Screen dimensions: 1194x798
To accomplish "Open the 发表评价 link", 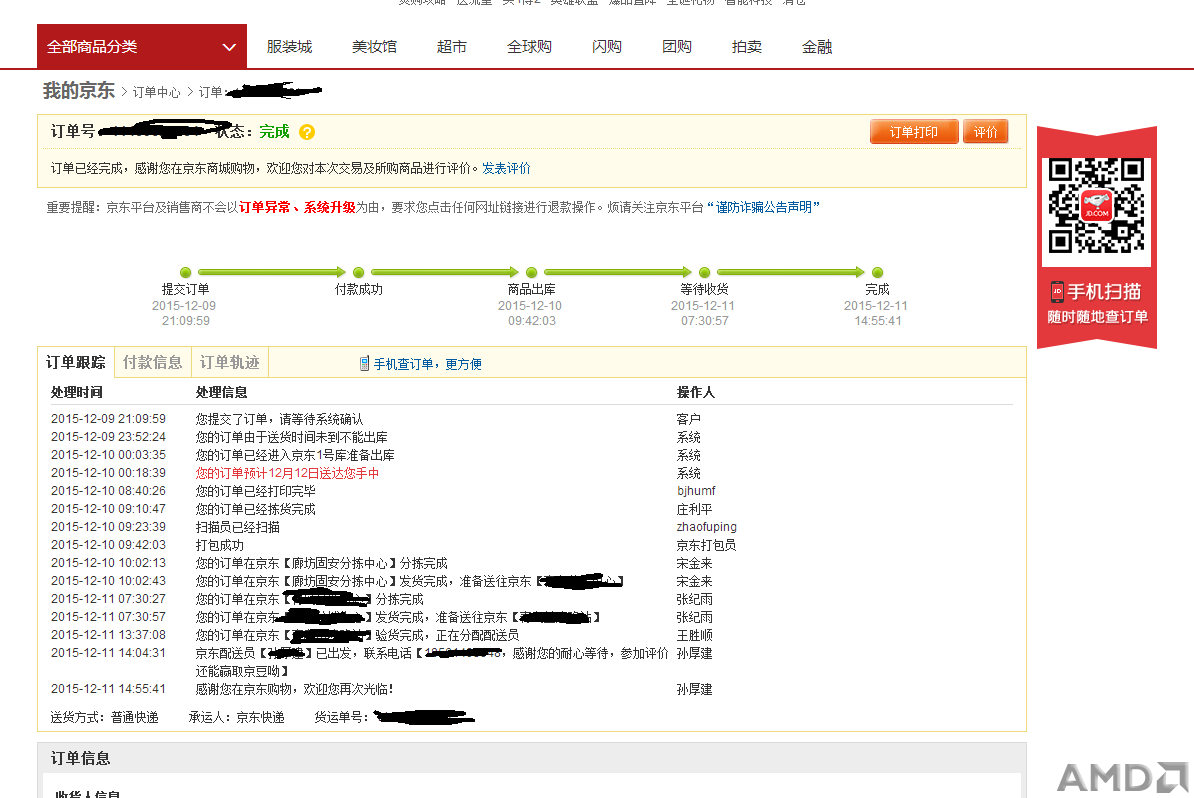I will (506, 168).
